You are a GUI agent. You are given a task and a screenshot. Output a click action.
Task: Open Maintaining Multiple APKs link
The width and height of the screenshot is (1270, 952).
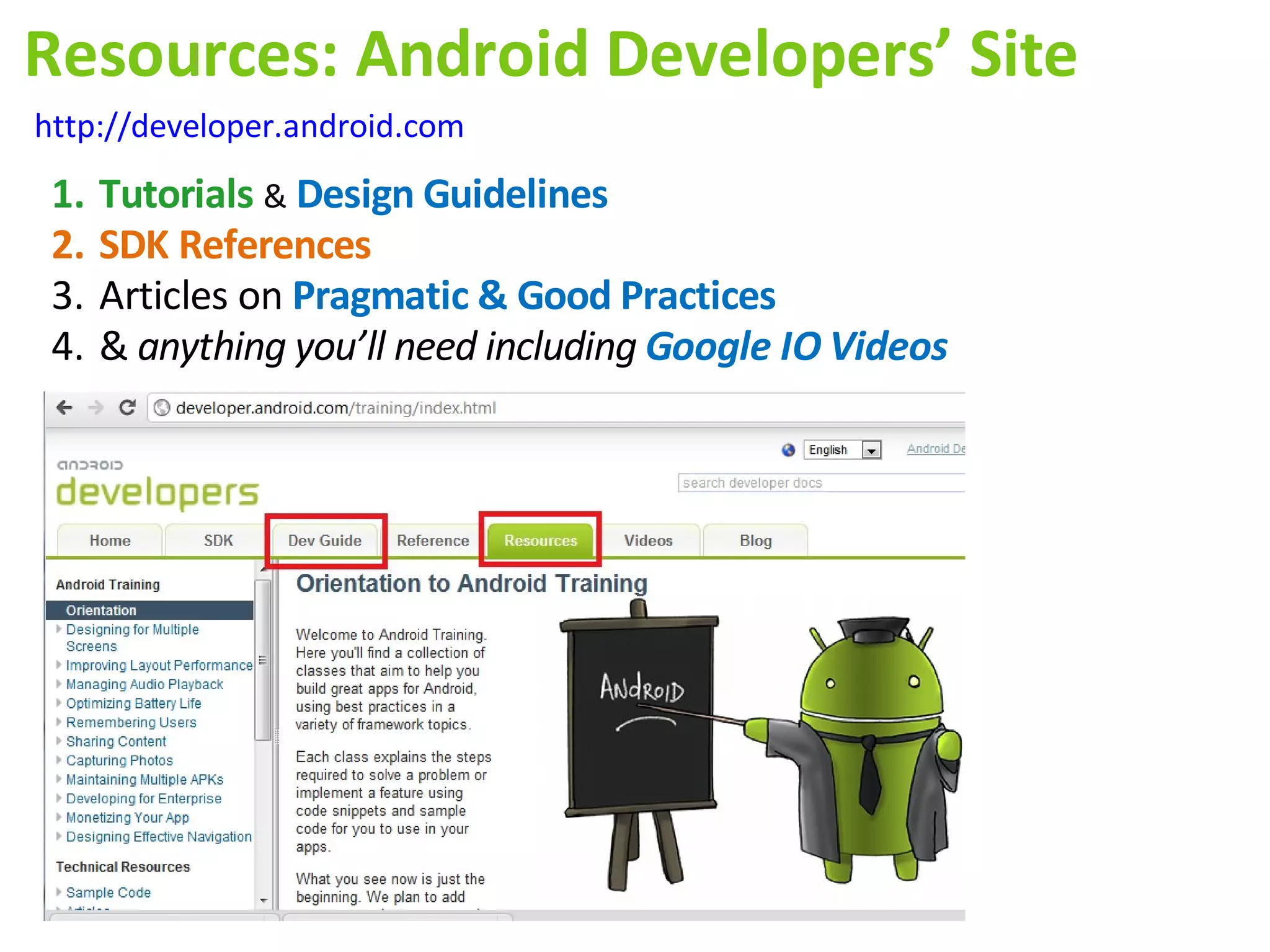point(144,779)
